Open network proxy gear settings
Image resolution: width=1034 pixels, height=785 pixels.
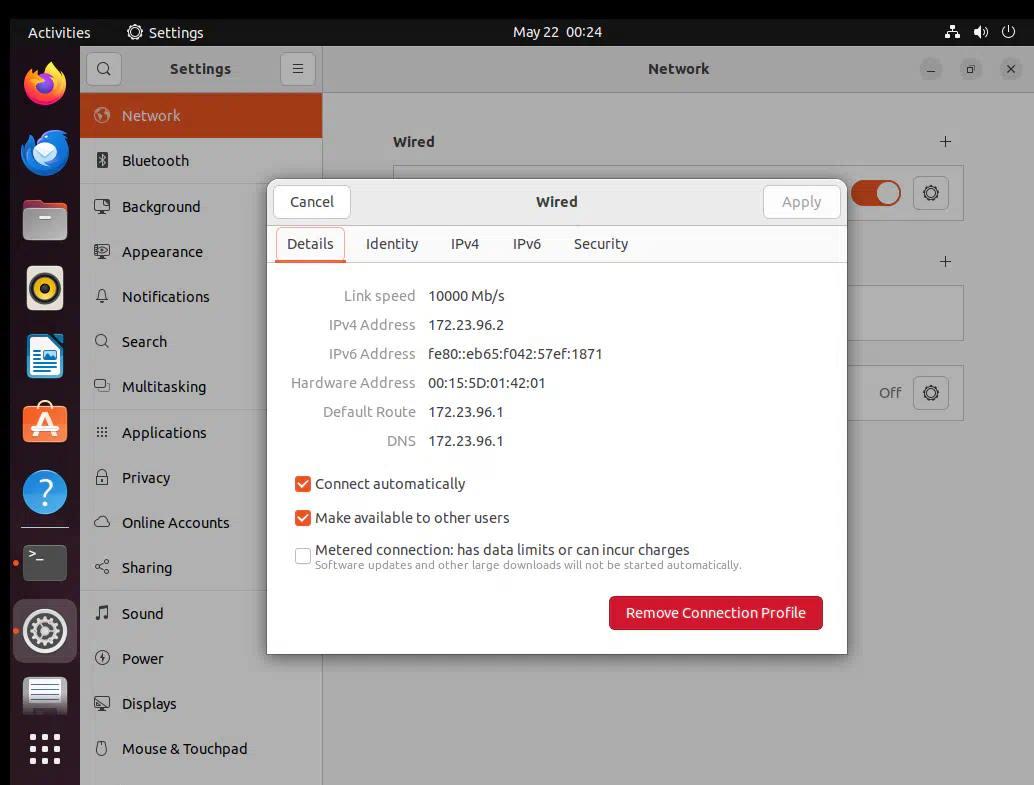pyautogui.click(x=930, y=393)
